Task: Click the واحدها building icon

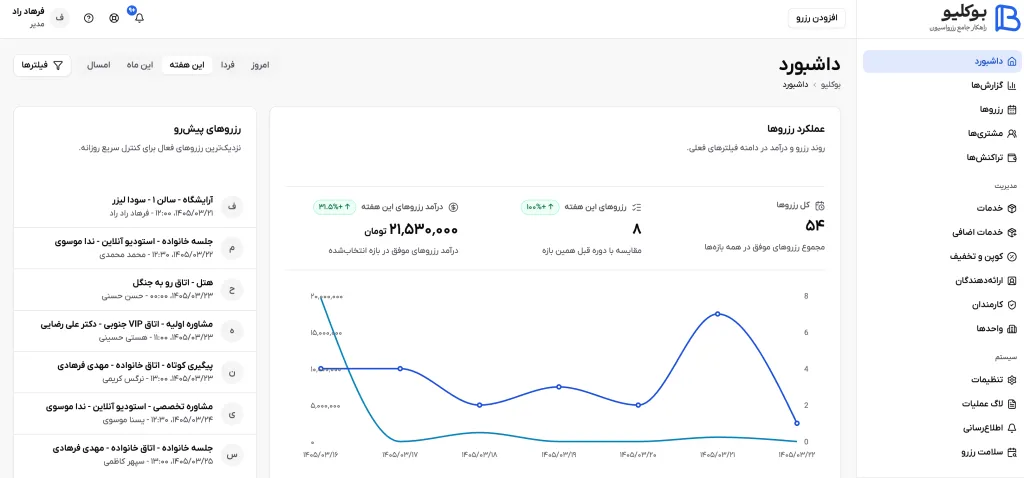Action: tap(1012, 328)
